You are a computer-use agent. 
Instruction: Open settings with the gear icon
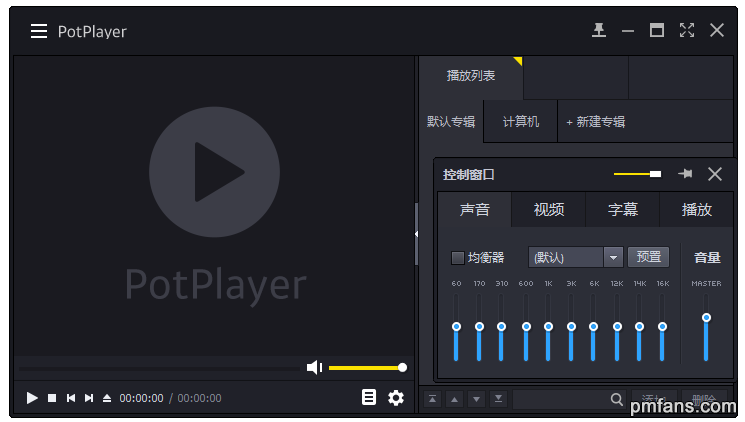coord(396,397)
